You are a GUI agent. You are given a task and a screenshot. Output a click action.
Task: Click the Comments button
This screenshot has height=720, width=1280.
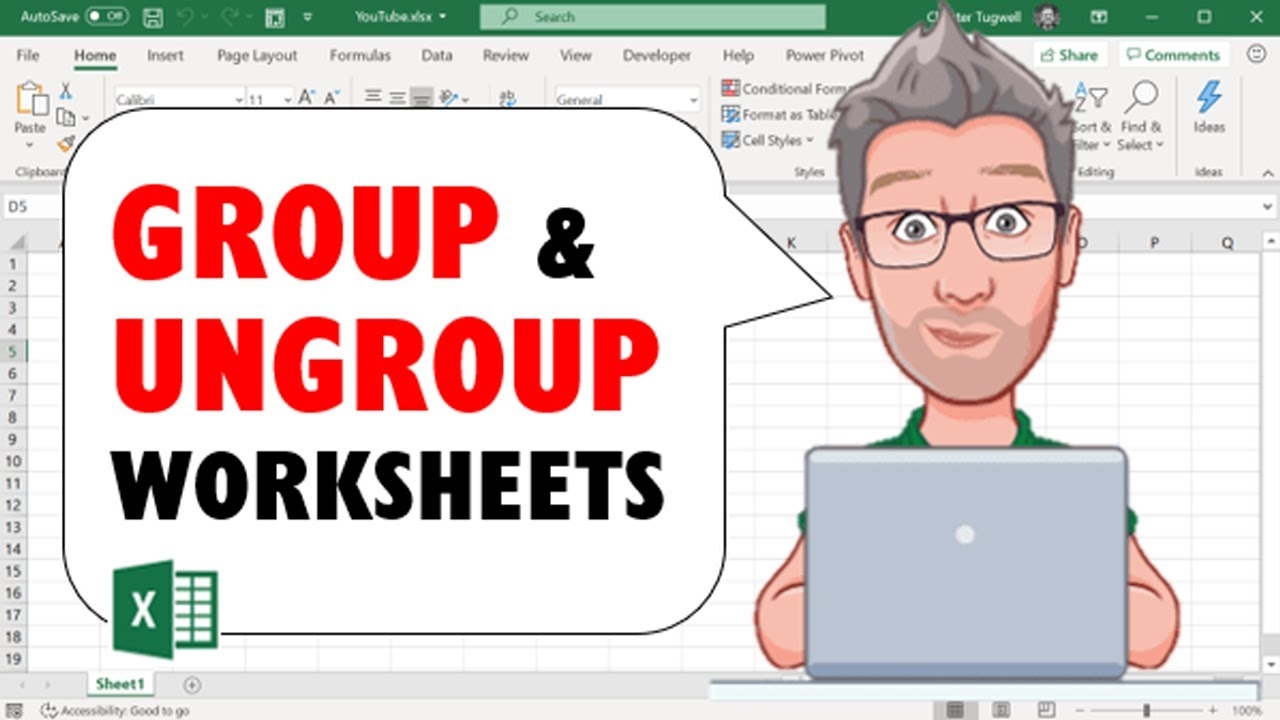tap(1173, 55)
